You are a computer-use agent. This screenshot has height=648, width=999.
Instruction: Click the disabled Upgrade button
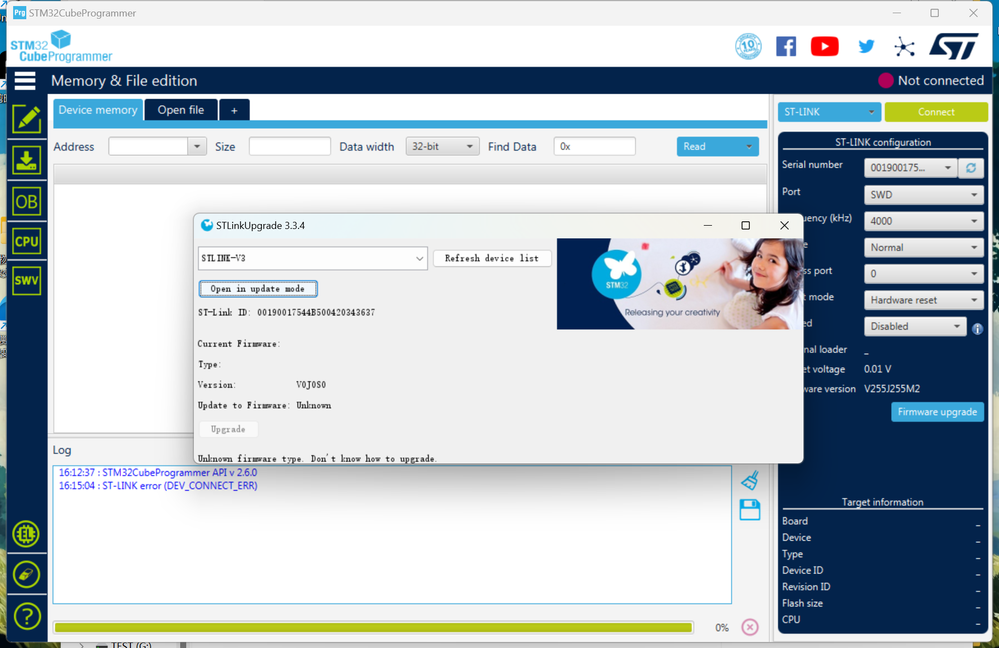point(228,429)
